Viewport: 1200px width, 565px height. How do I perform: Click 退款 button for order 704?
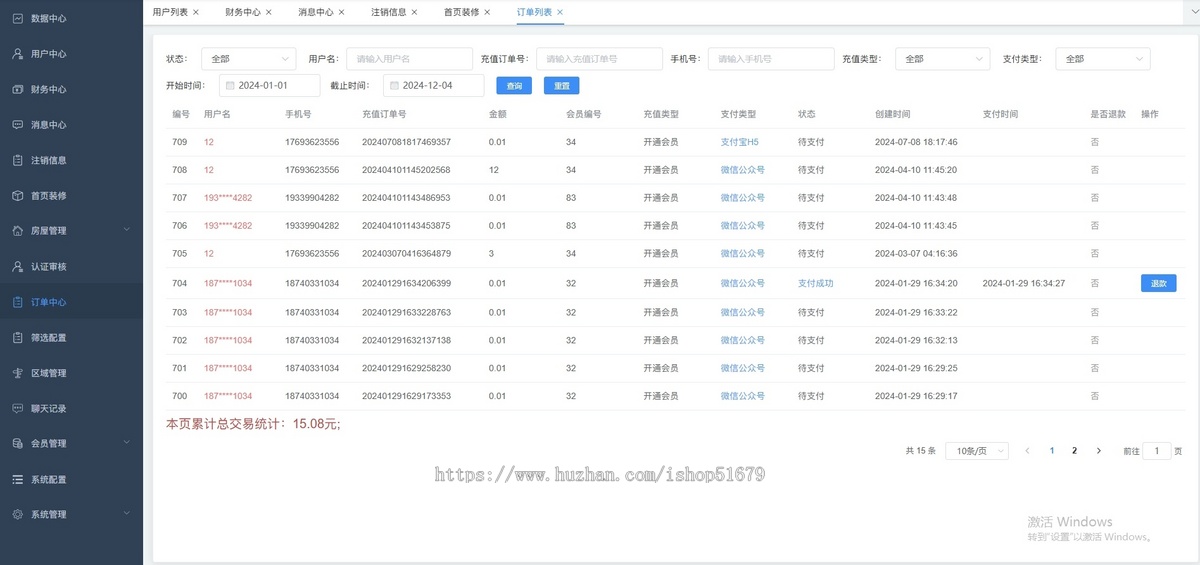tap(1159, 284)
